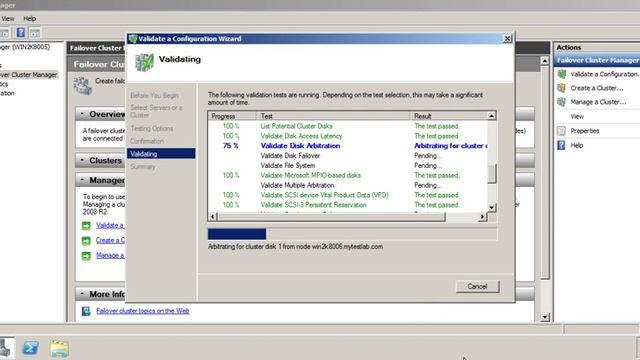The height and width of the screenshot is (360, 640).
Task: Open Failover cluster topics on the Web
Action: (142, 311)
